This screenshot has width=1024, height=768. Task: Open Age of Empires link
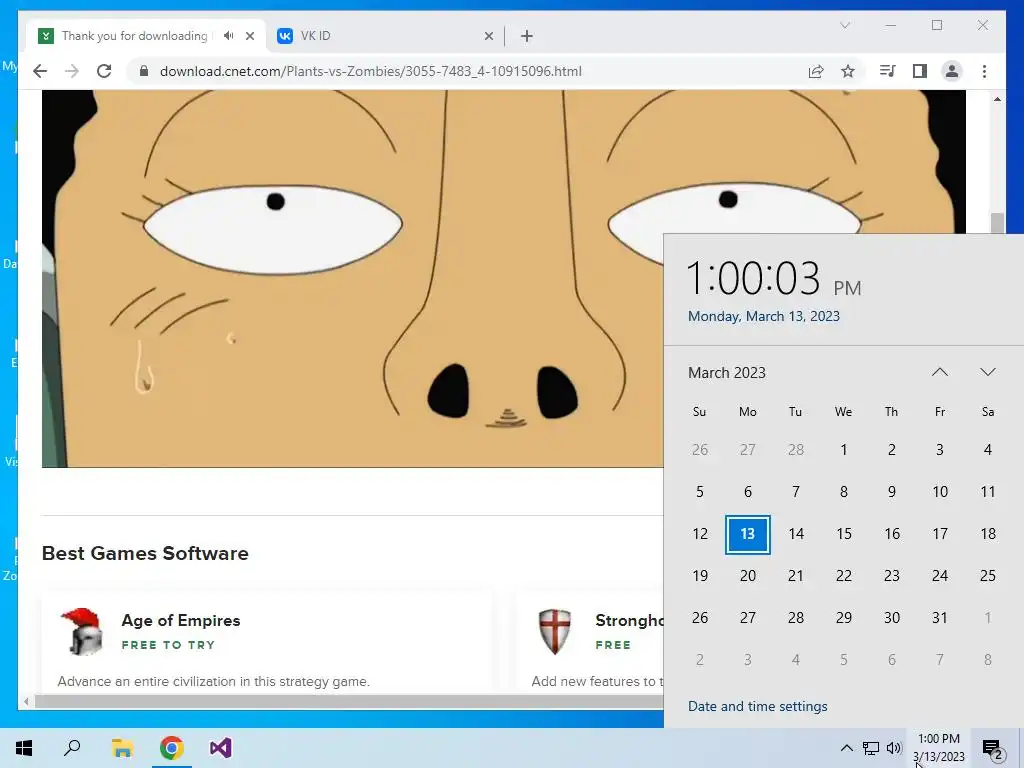181,620
